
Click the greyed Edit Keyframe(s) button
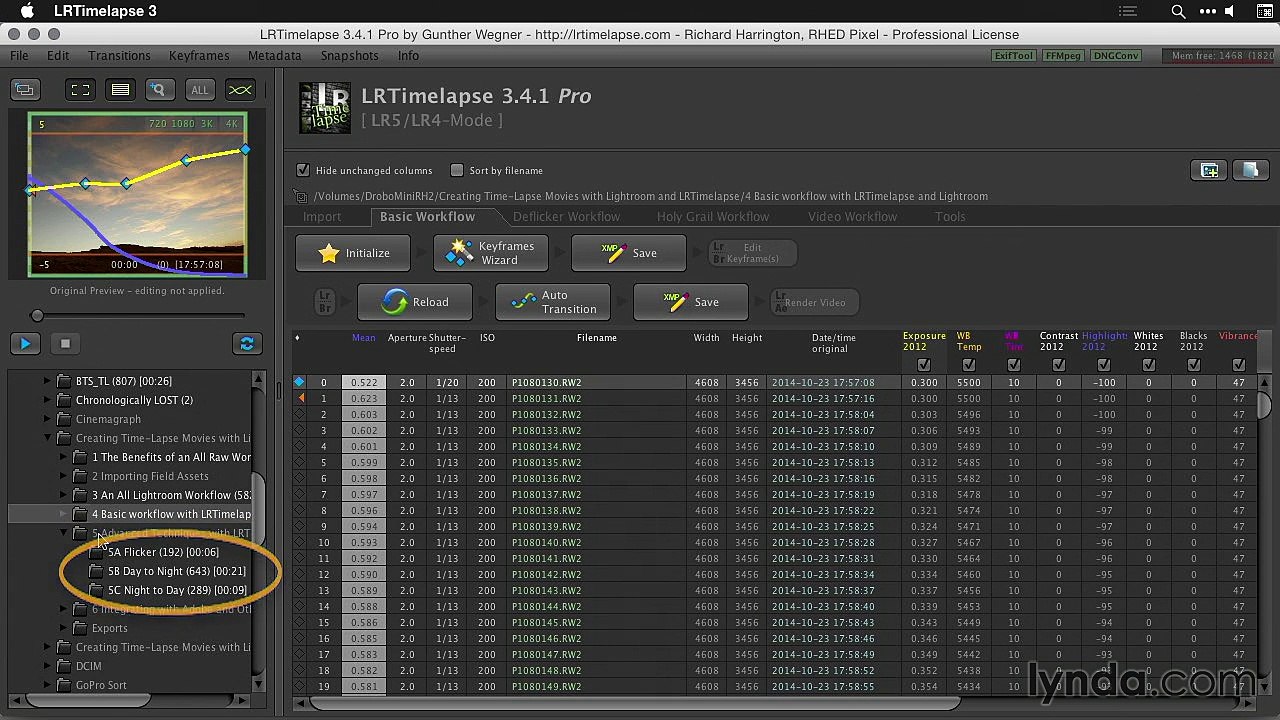tap(752, 253)
